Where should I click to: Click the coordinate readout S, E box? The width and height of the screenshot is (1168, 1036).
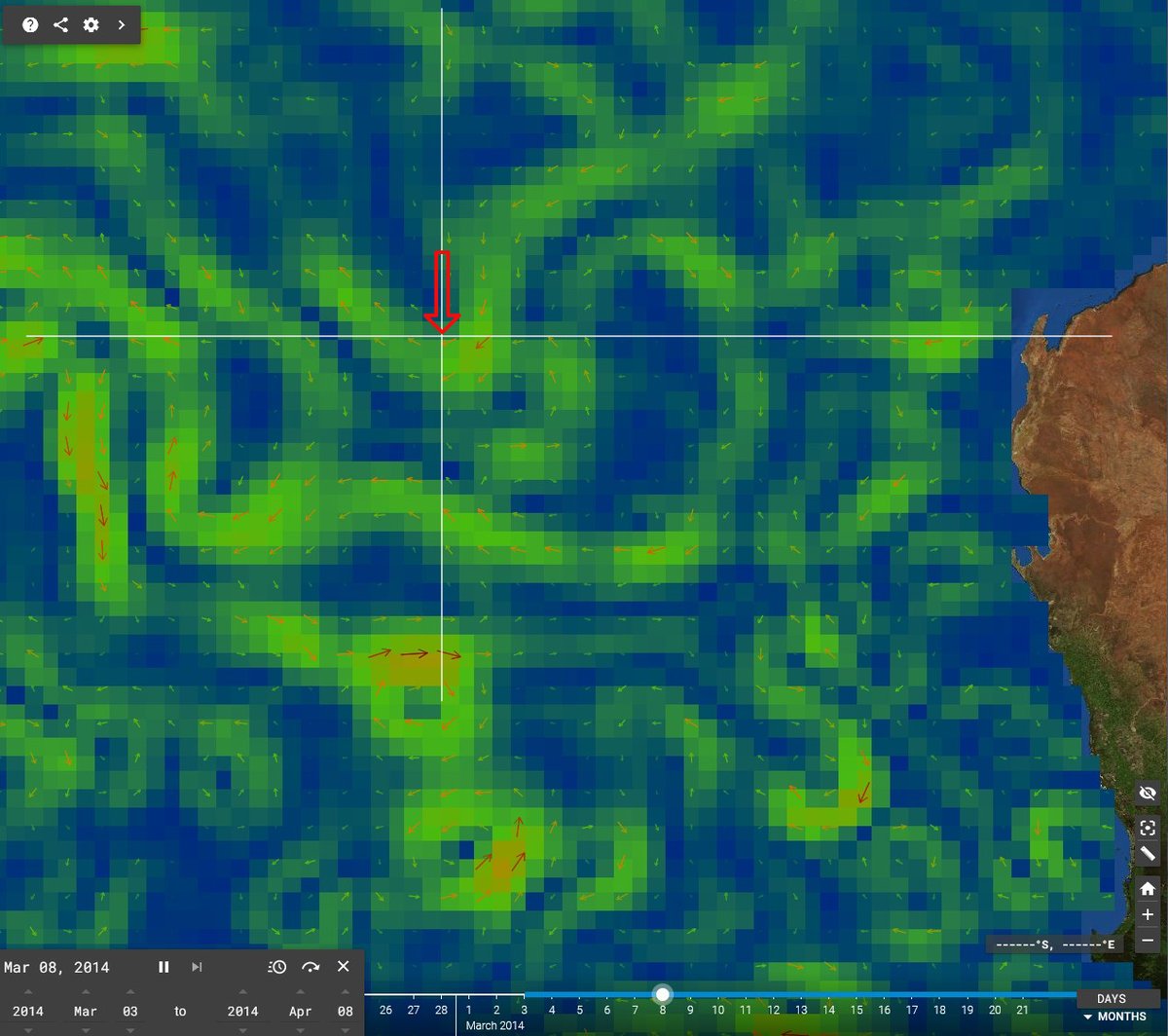coord(1056,944)
